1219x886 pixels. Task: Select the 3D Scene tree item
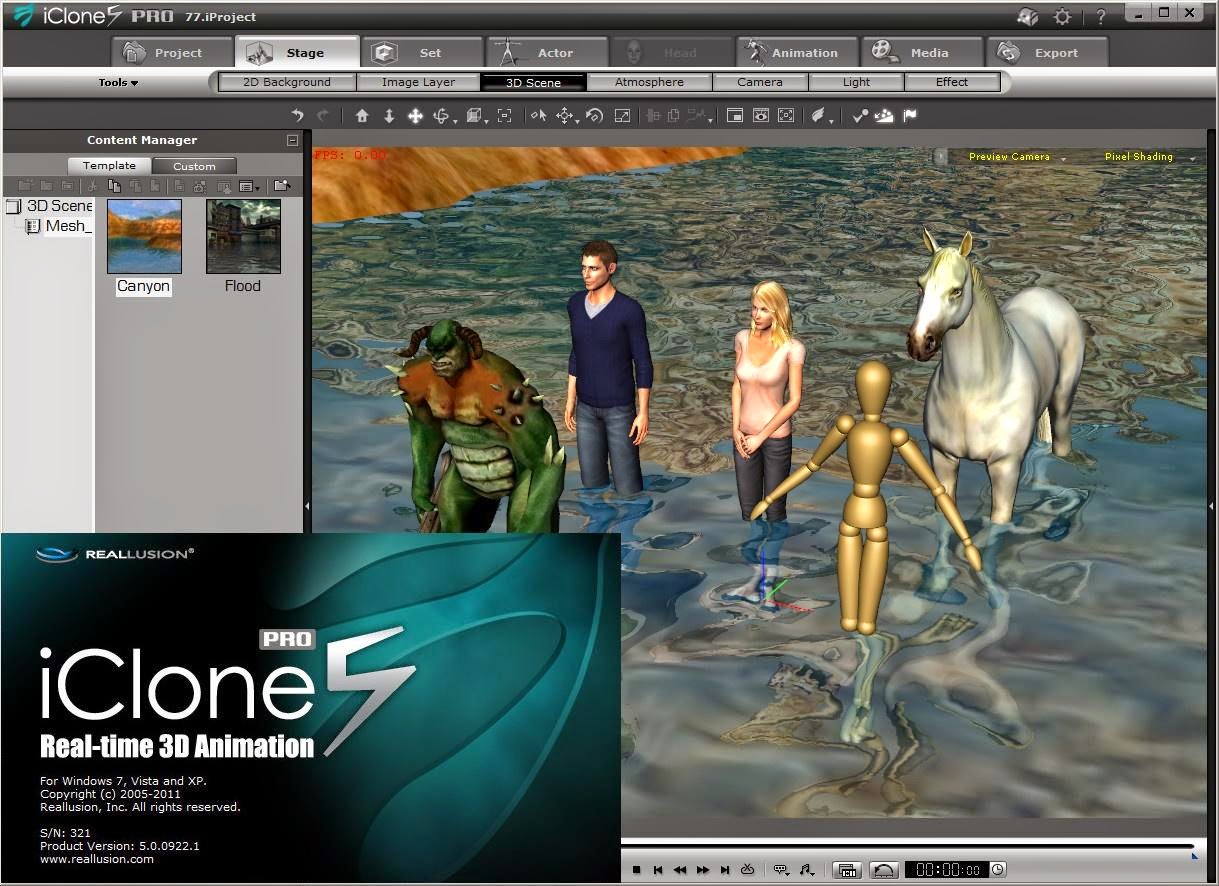pyautogui.click(x=50, y=205)
